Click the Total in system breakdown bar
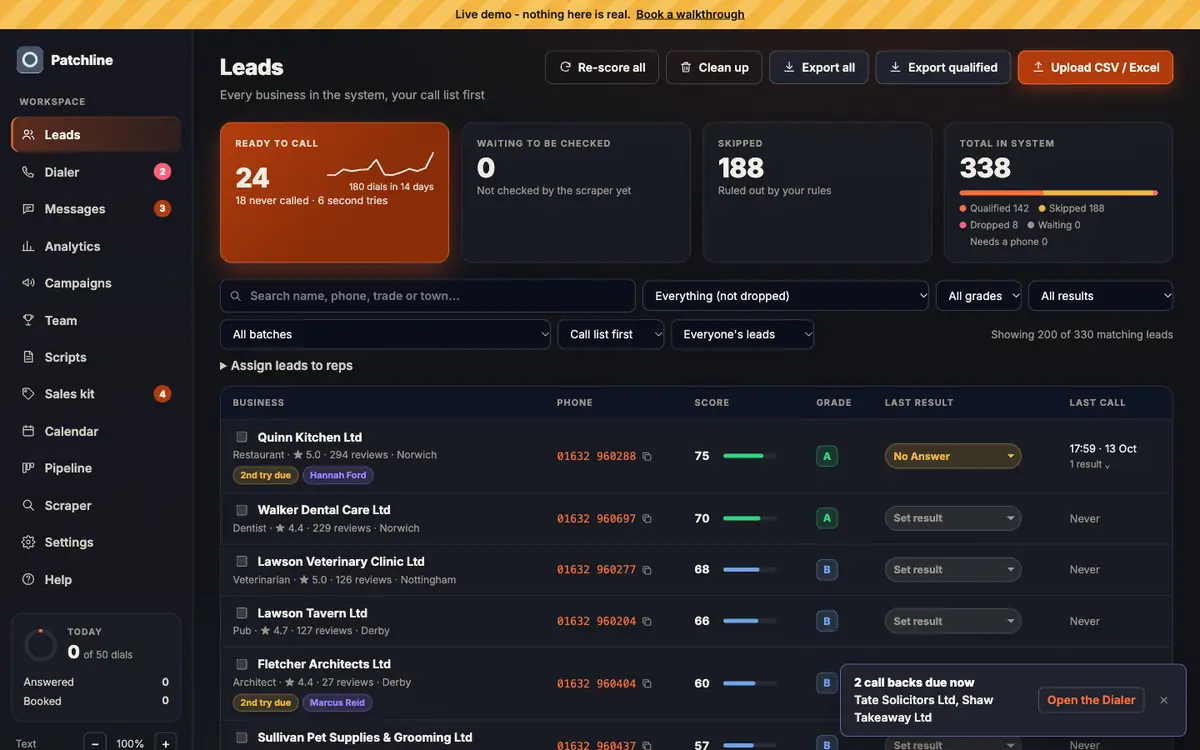The width and height of the screenshot is (1200, 750). tap(1058, 192)
